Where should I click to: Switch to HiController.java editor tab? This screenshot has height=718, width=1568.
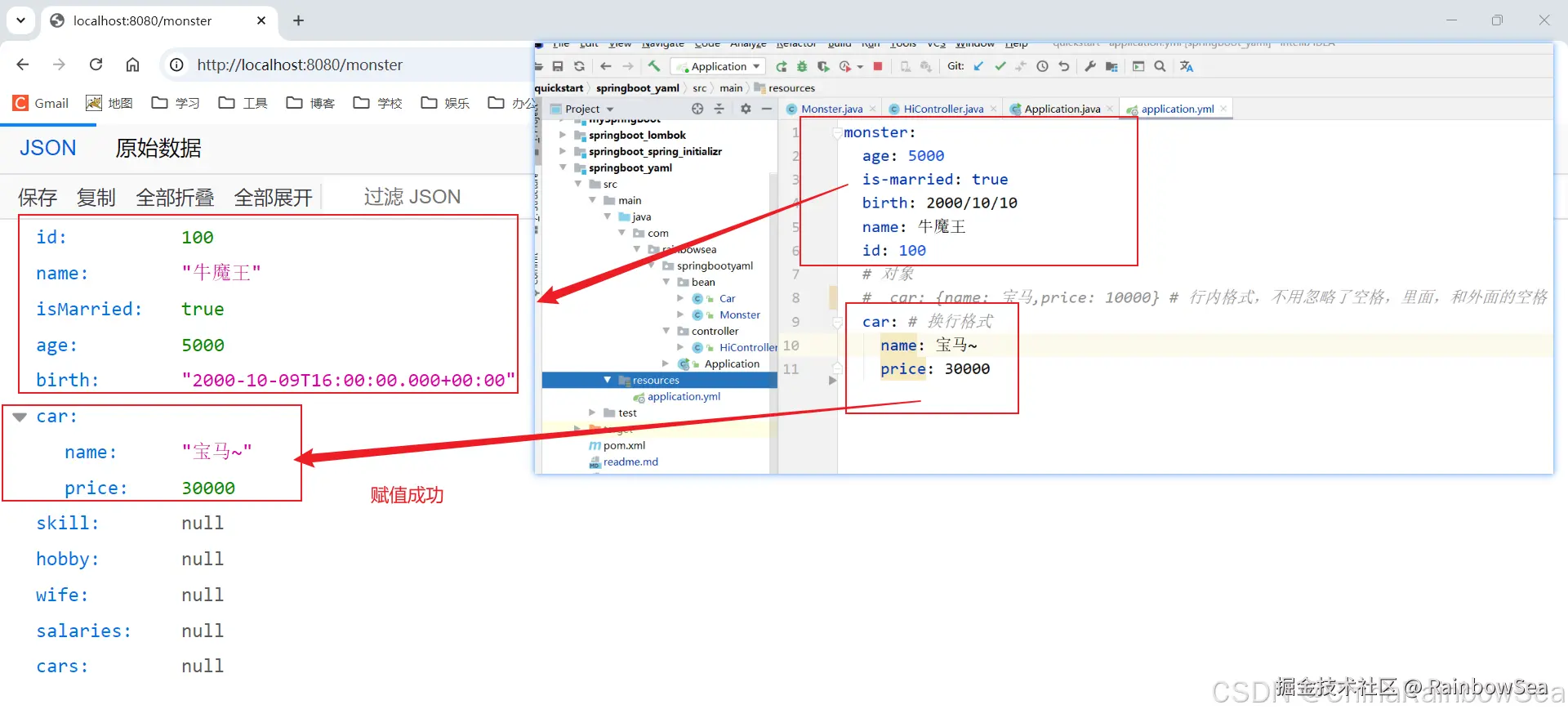coord(943,109)
